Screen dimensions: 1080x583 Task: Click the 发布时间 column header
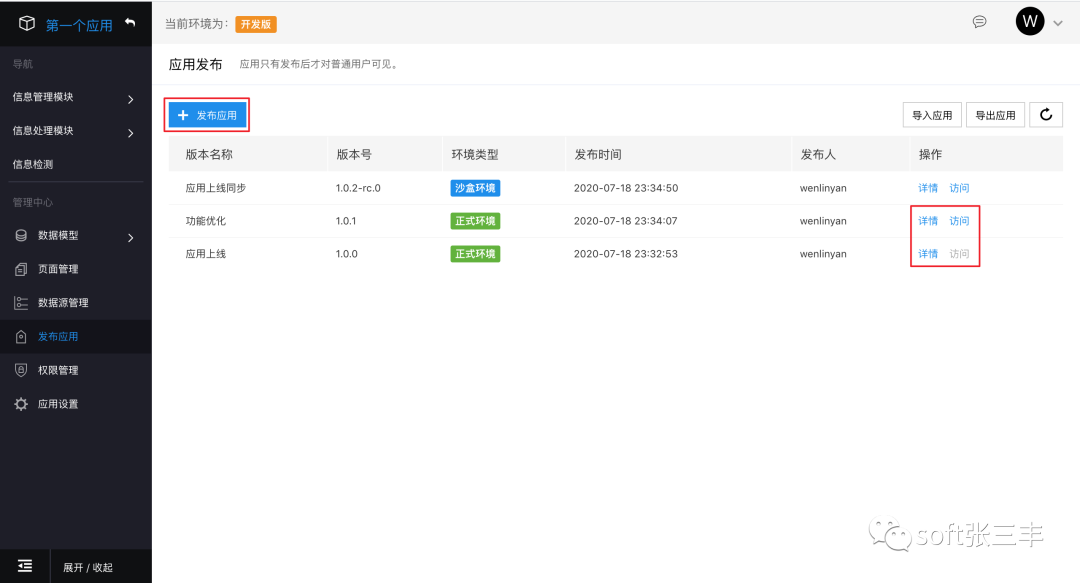[598, 154]
